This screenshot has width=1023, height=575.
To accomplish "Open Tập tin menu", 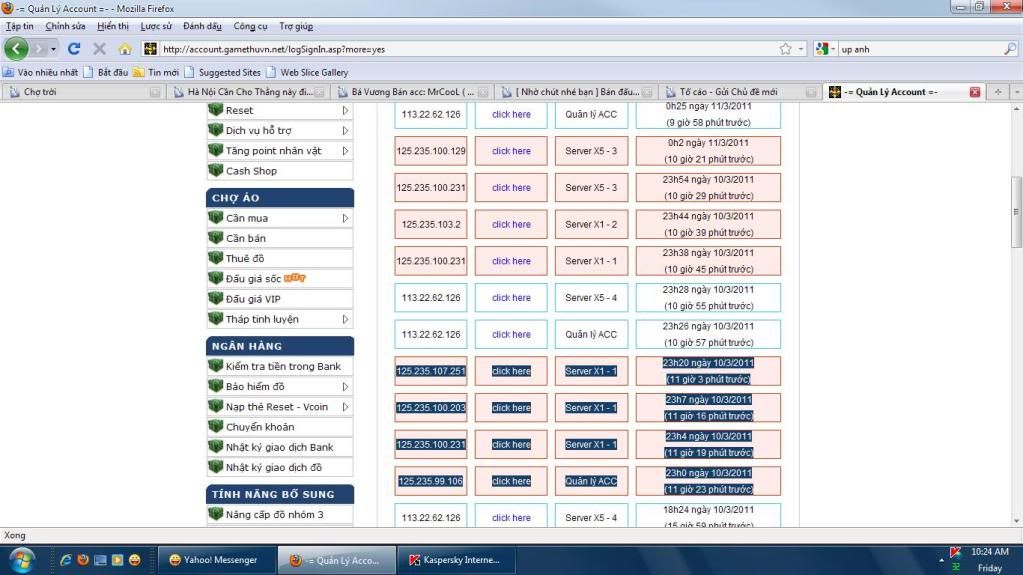I will click(20, 26).
